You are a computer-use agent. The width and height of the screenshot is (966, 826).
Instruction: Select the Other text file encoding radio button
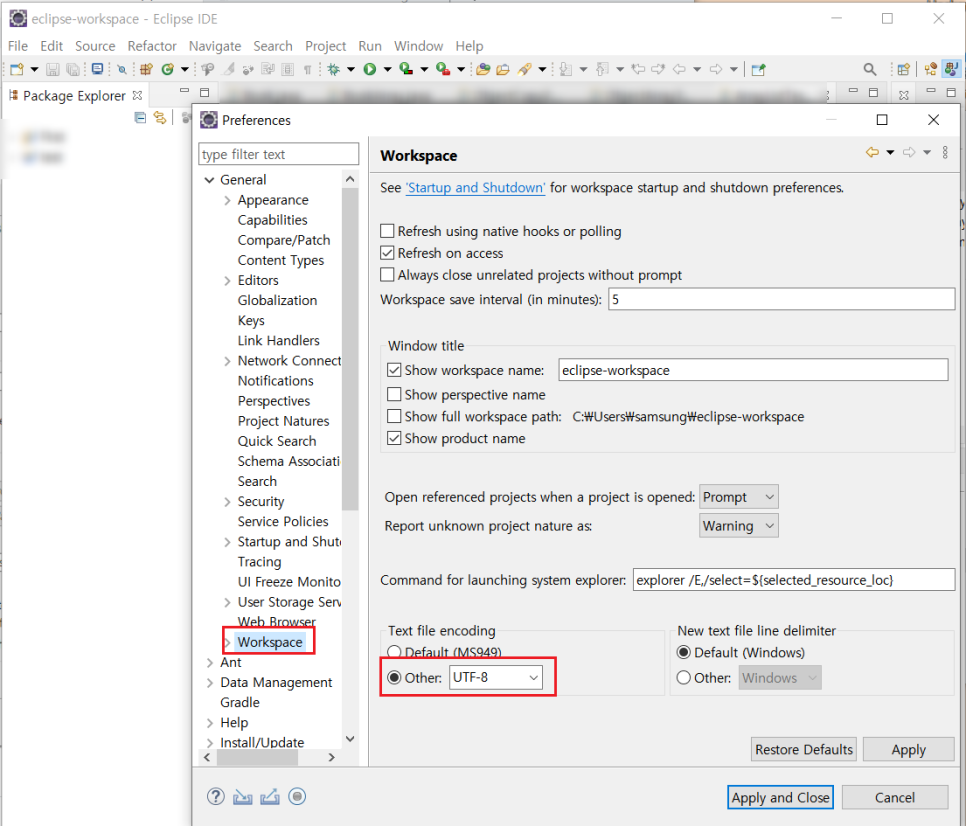pos(394,678)
